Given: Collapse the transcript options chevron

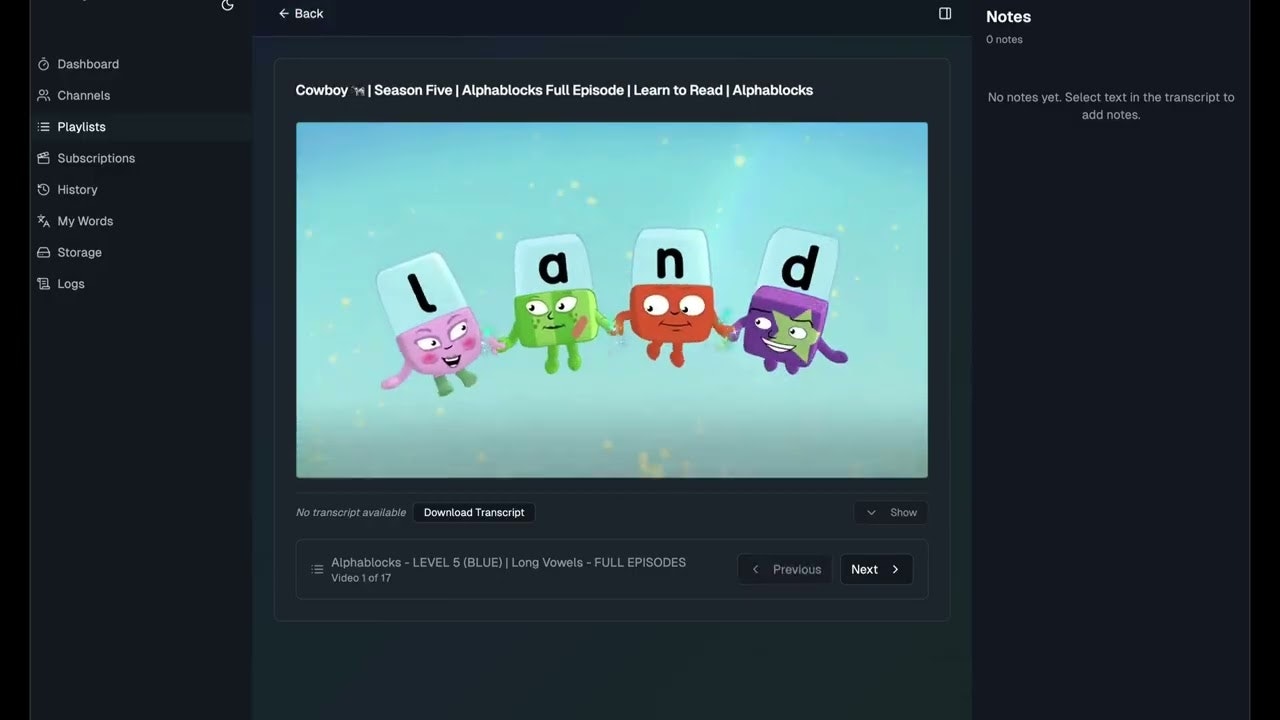Looking at the screenshot, I should pos(871,512).
